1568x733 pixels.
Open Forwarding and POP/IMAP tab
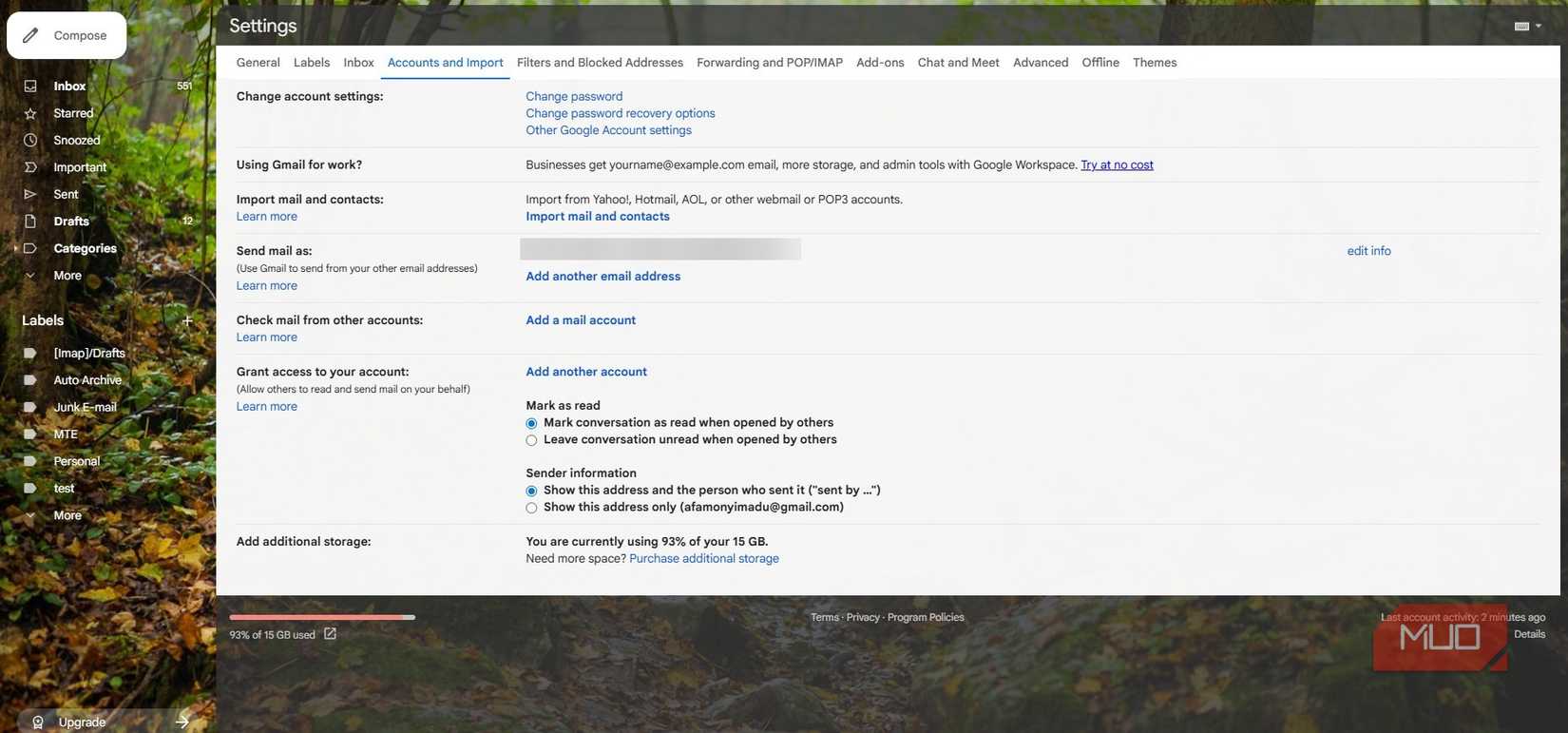(770, 63)
